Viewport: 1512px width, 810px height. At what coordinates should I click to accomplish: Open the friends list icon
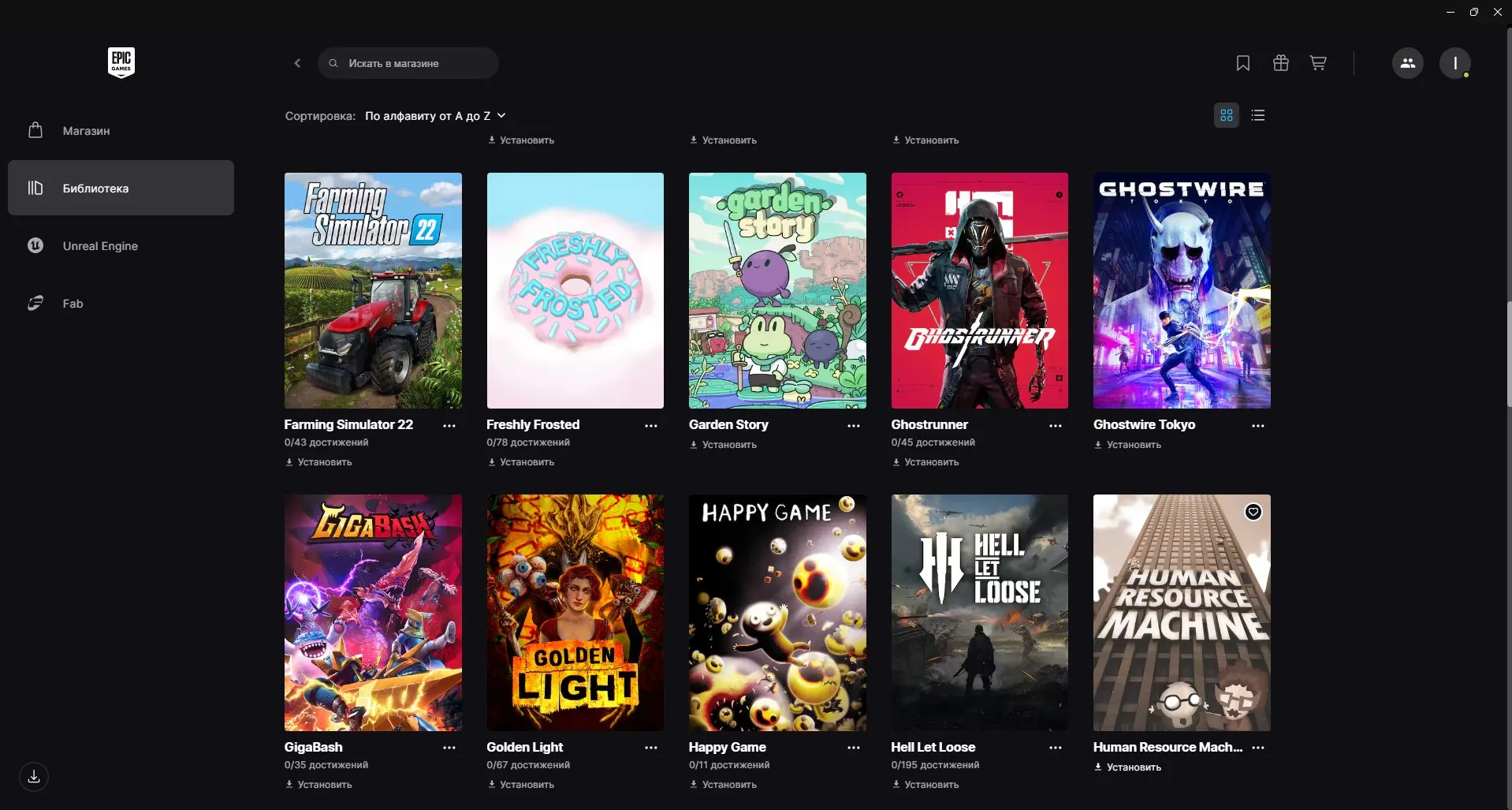pyautogui.click(x=1408, y=63)
